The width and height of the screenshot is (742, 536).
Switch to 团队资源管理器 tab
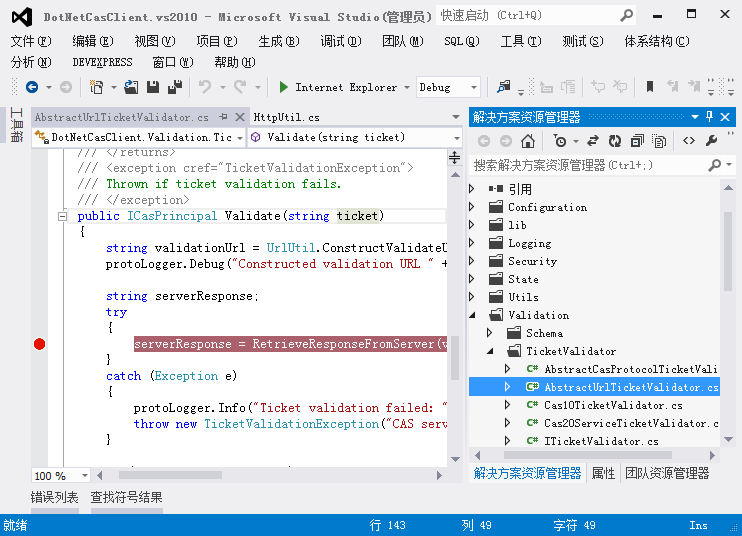667,473
